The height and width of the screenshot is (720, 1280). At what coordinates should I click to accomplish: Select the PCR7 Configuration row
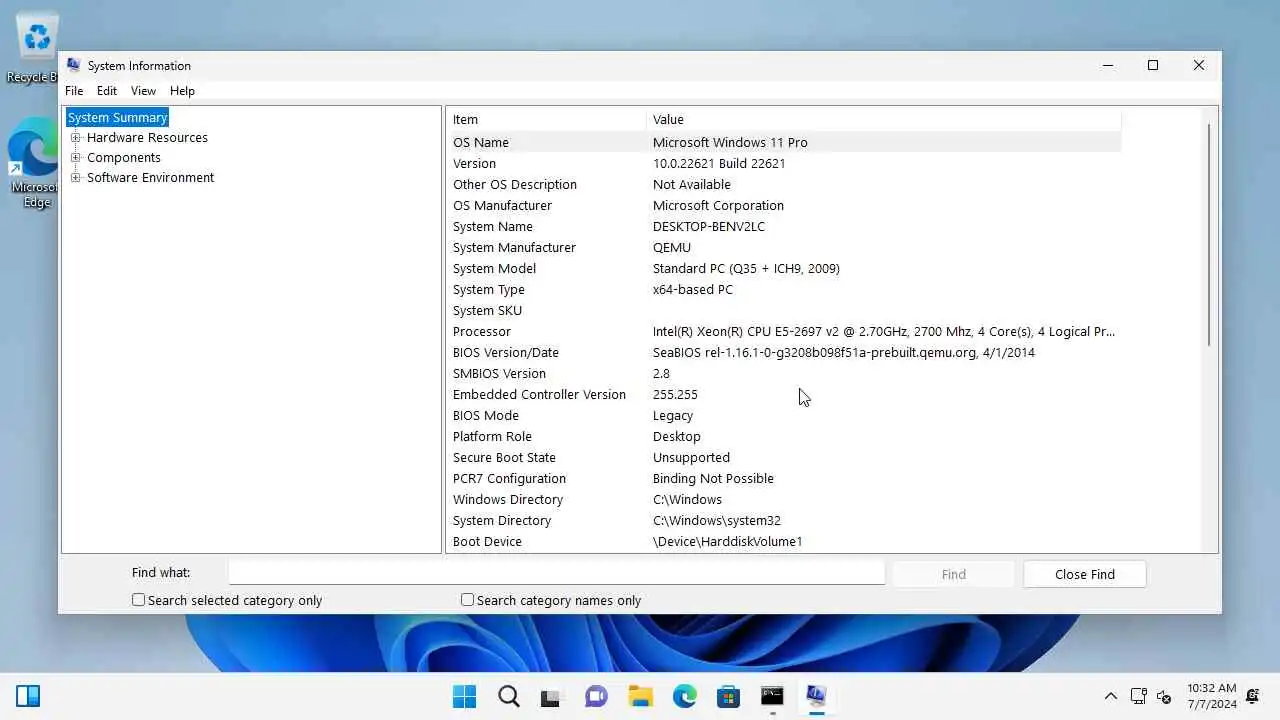(x=784, y=478)
